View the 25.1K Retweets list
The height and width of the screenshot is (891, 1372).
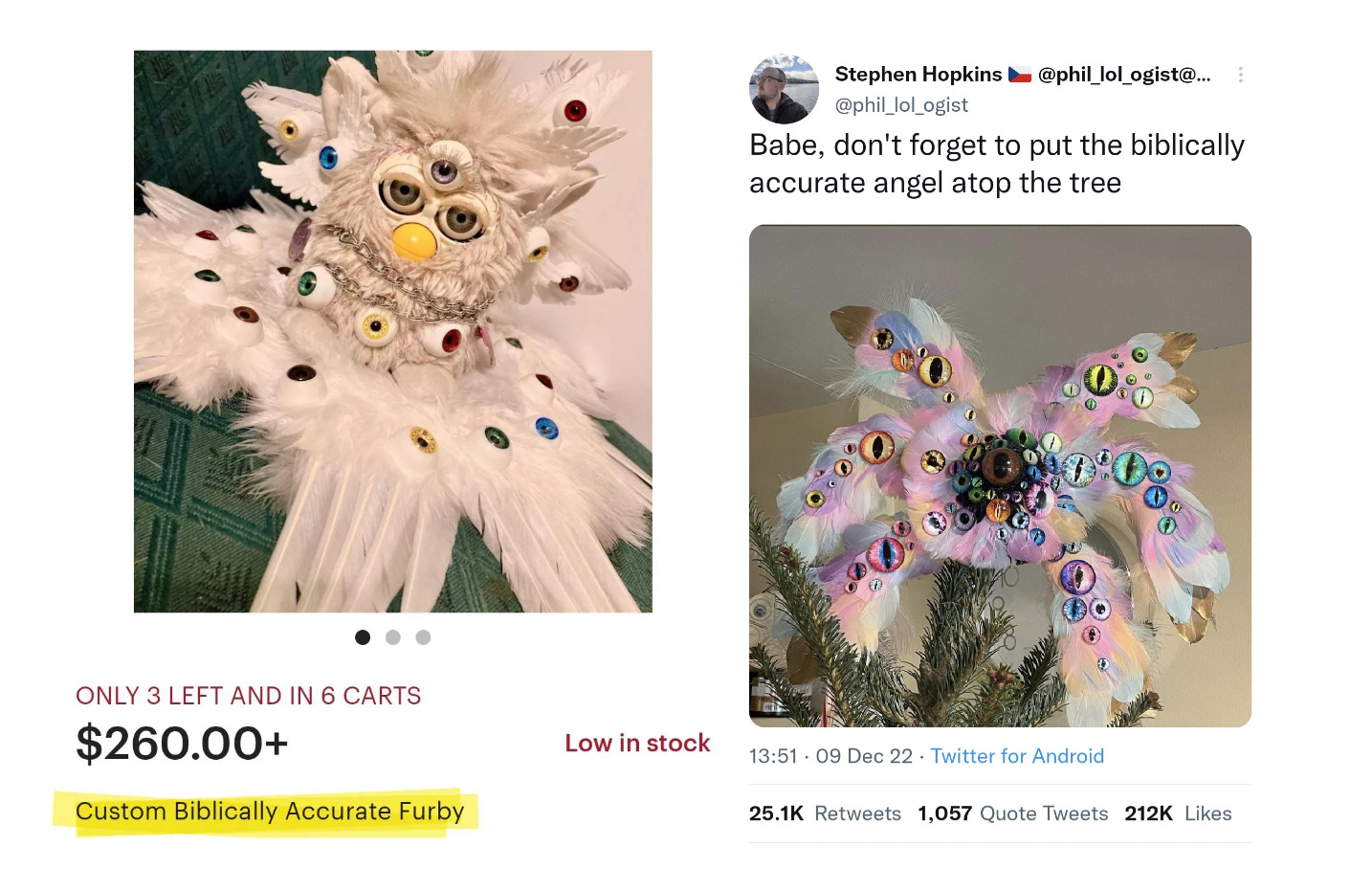click(825, 813)
